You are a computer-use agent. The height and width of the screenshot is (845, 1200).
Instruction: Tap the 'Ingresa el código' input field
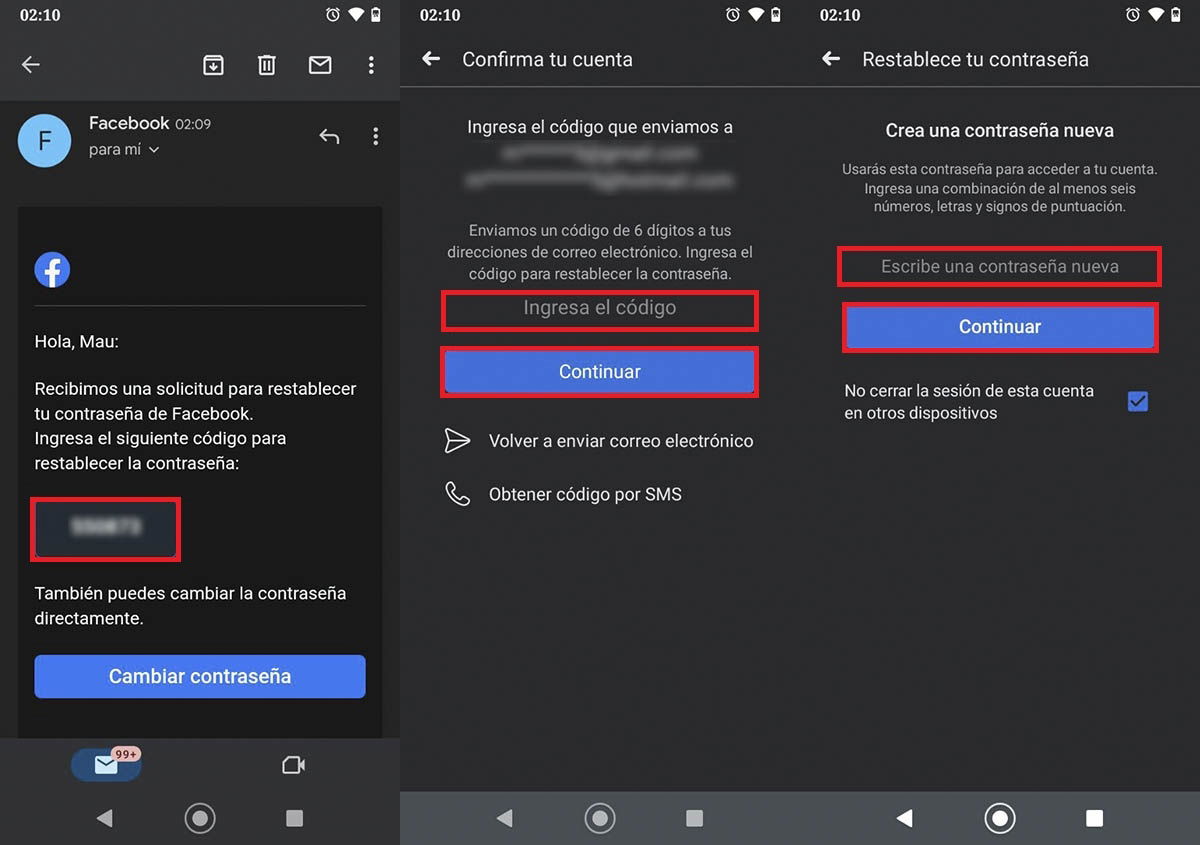(599, 311)
